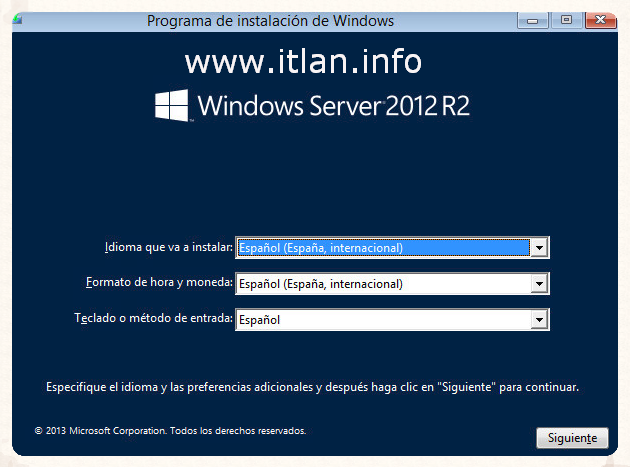Open the "Idioma que va a instalar" dropdown arrow
630x467 pixels.
[x=540, y=248]
